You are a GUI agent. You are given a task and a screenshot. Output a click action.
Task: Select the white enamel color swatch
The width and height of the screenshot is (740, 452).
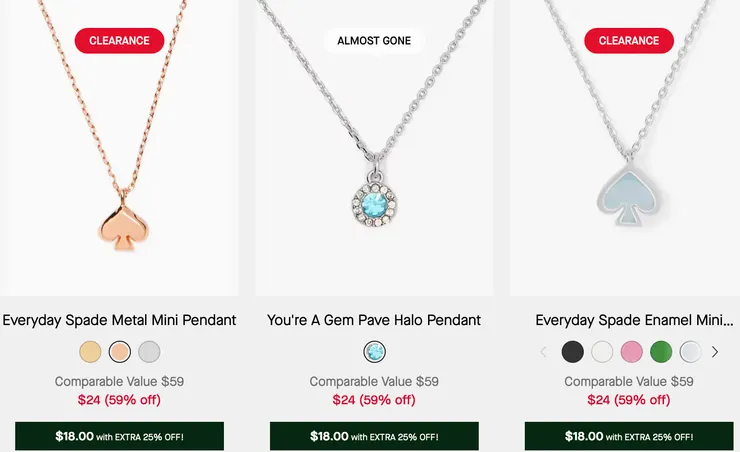point(602,352)
